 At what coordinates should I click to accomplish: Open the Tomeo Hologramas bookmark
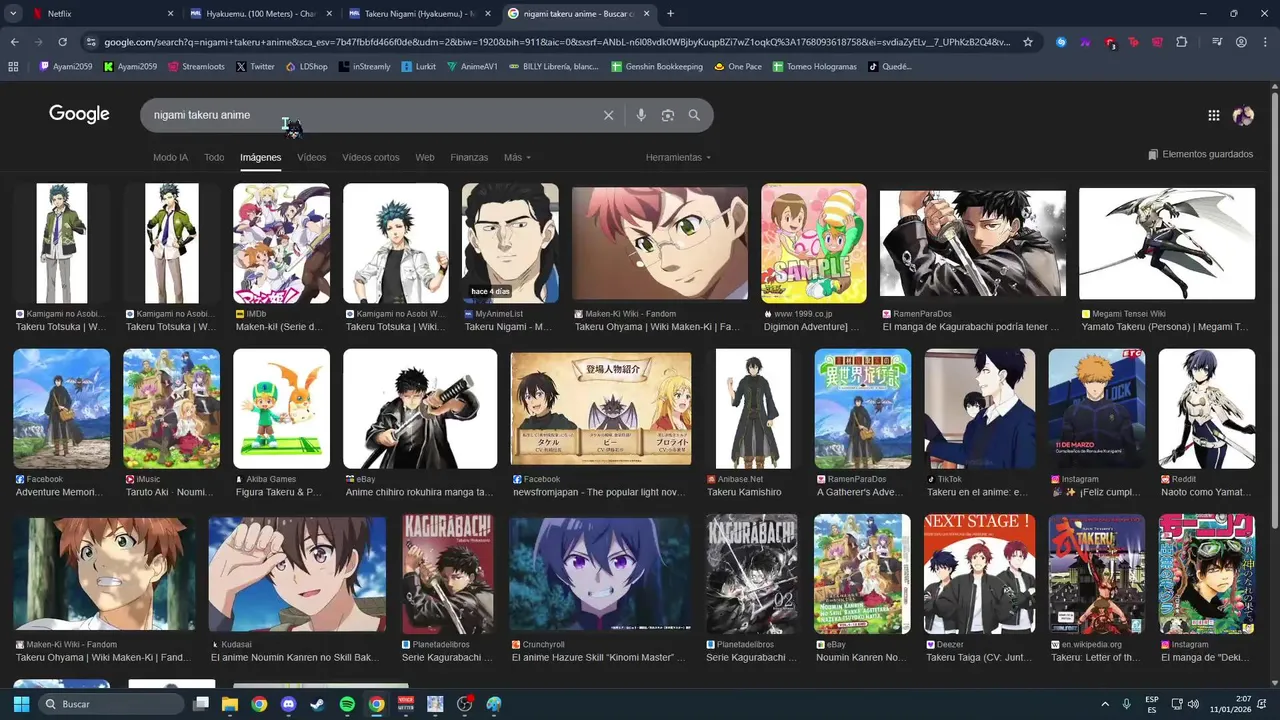[x=814, y=67]
